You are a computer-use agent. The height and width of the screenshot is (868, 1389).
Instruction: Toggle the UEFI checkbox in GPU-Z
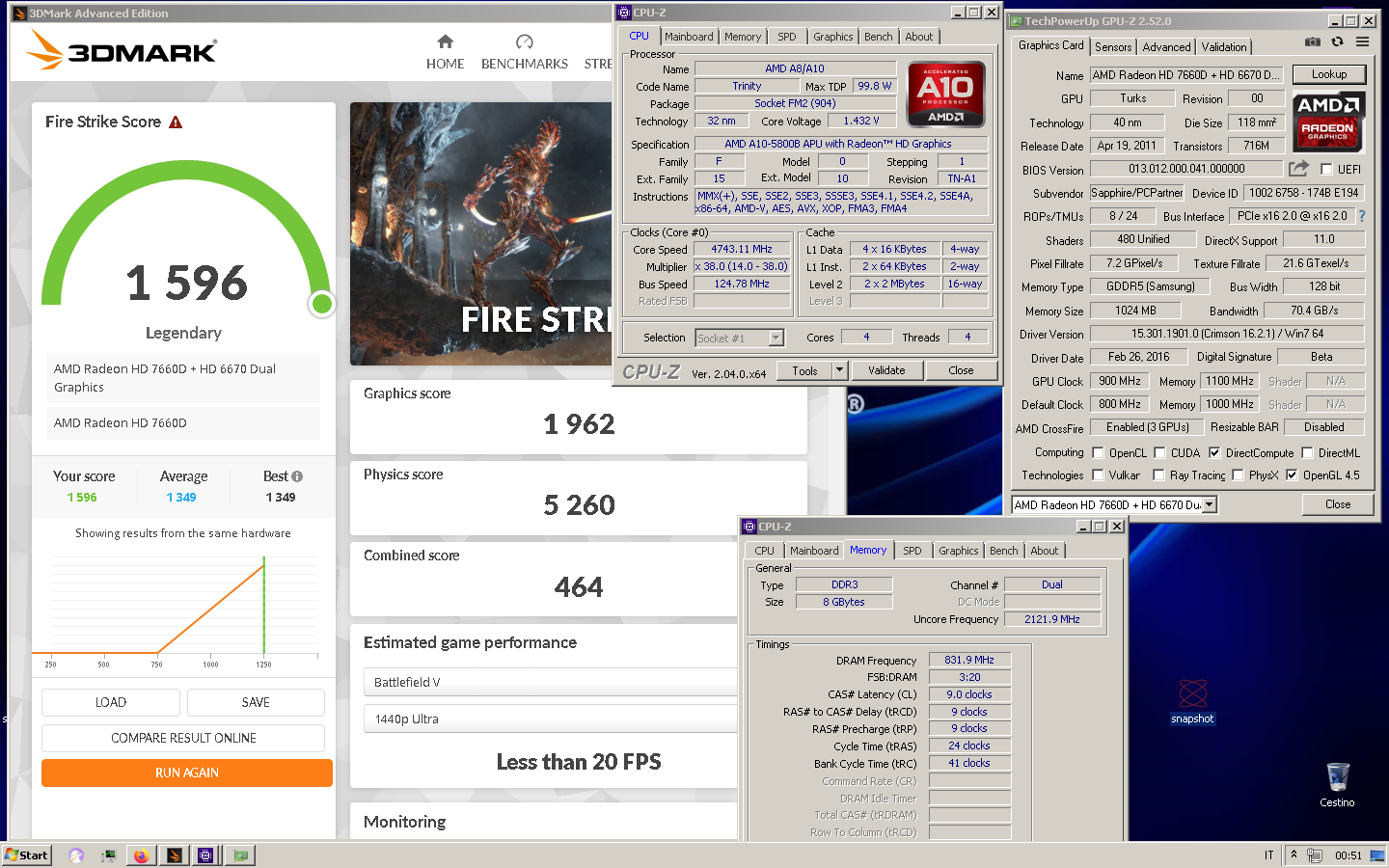(x=1326, y=170)
